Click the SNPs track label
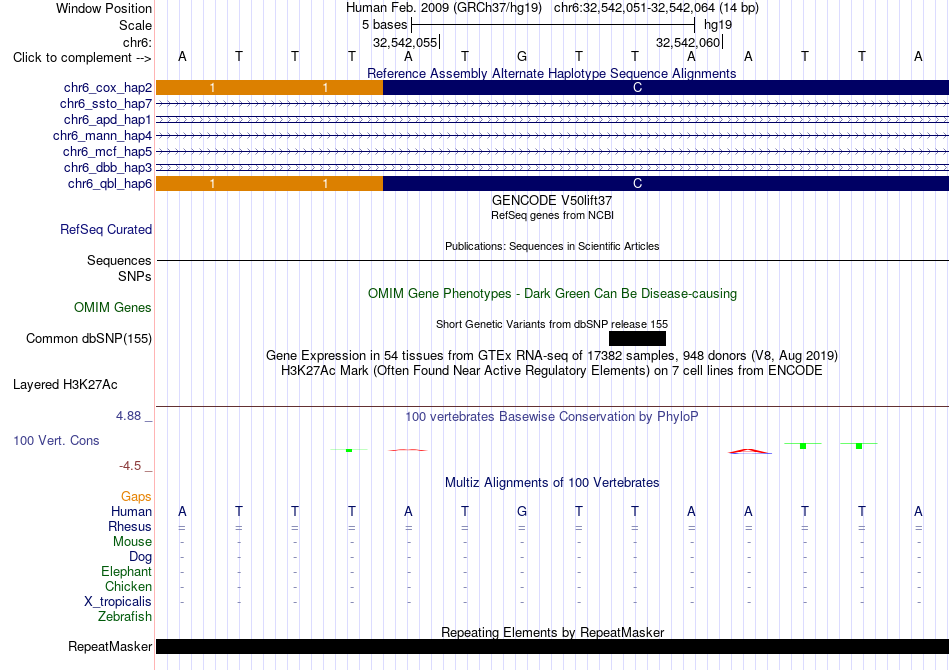The image size is (950, 670). click(x=135, y=276)
